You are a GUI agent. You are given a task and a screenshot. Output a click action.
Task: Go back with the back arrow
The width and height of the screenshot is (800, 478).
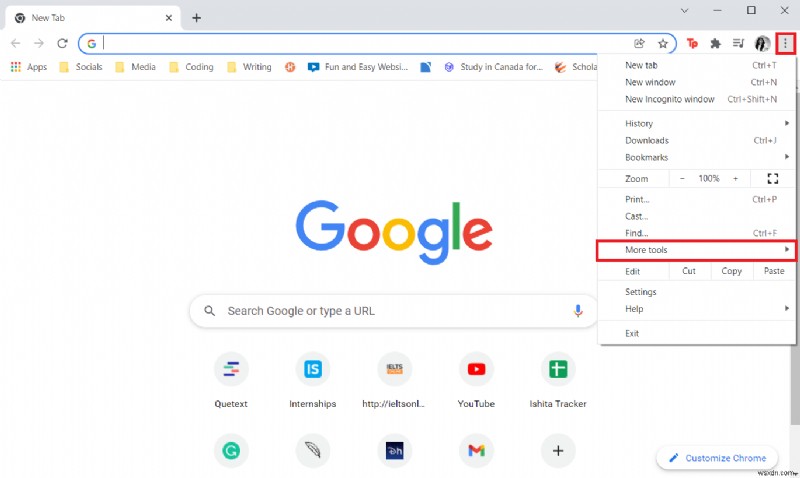point(16,43)
